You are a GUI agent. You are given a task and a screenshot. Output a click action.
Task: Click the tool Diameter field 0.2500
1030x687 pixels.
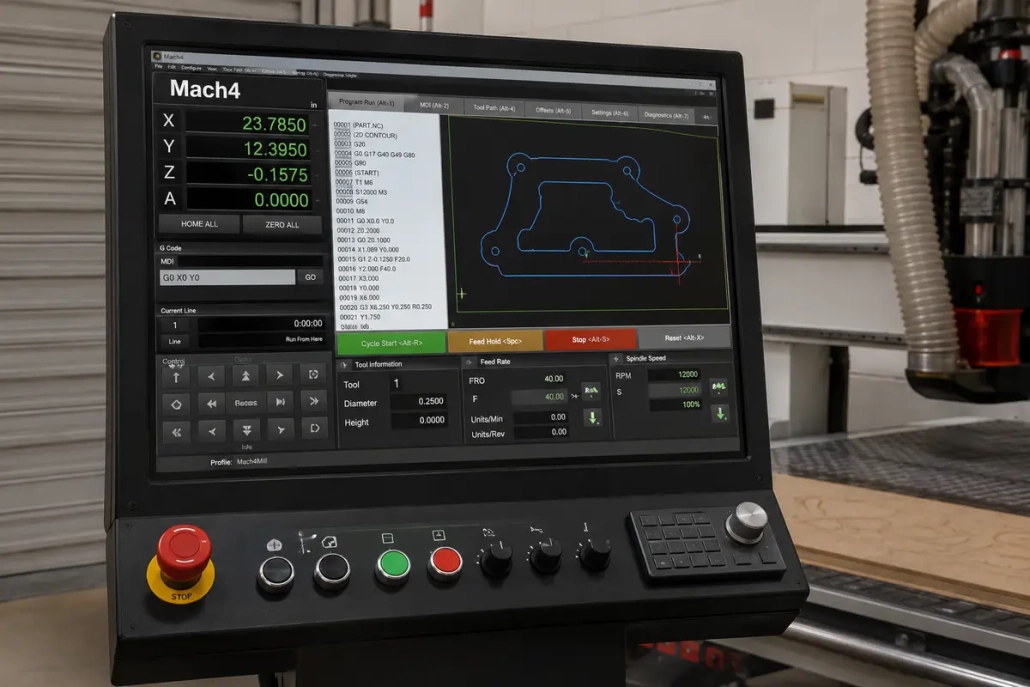pos(419,401)
